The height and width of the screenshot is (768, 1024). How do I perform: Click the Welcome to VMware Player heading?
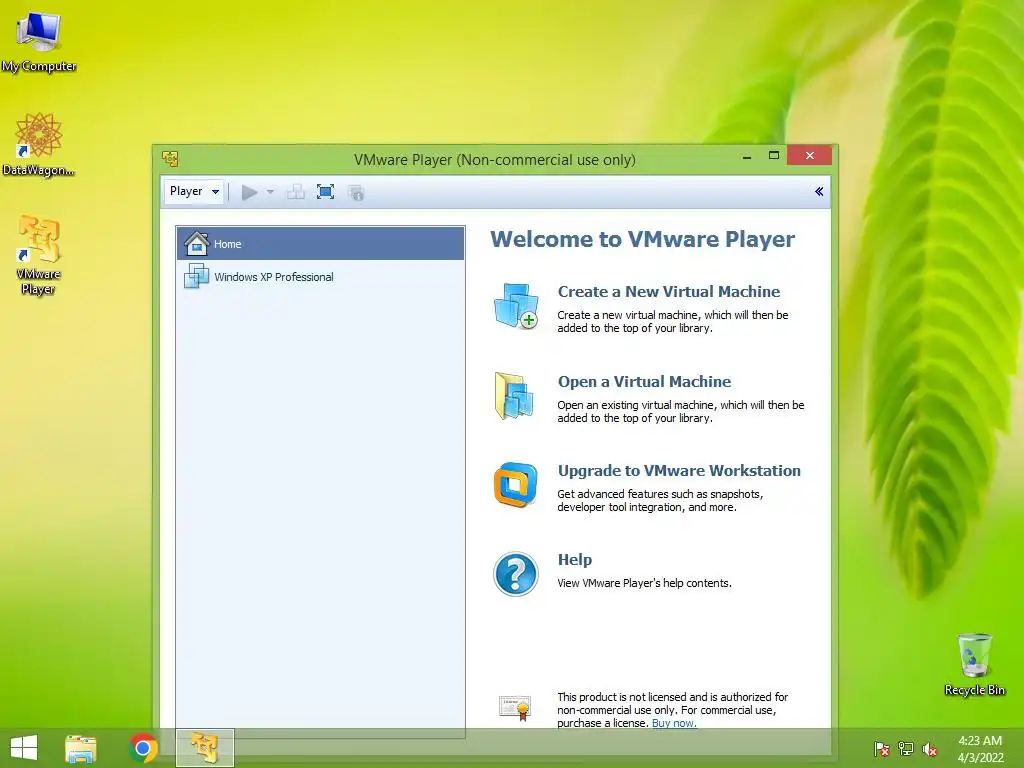click(643, 239)
